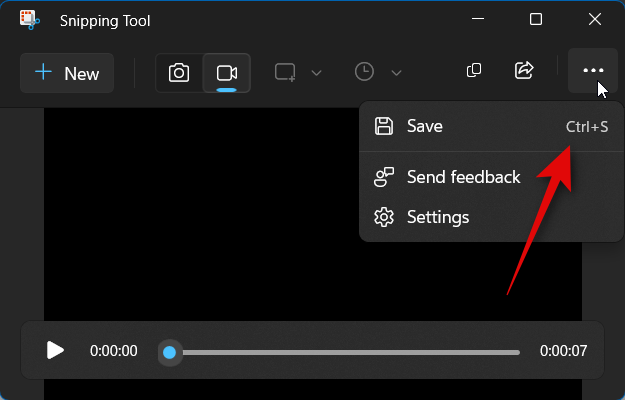The width and height of the screenshot is (625, 400).
Task: Click the middle of the video timeline track
Action: pyautogui.click(x=345, y=352)
